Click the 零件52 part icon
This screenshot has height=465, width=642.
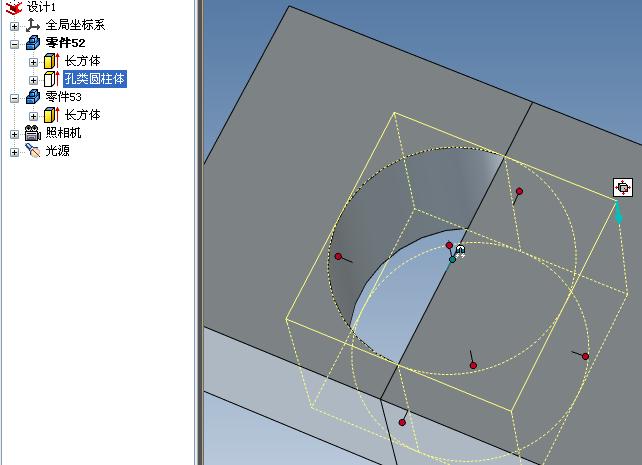[x=33, y=43]
